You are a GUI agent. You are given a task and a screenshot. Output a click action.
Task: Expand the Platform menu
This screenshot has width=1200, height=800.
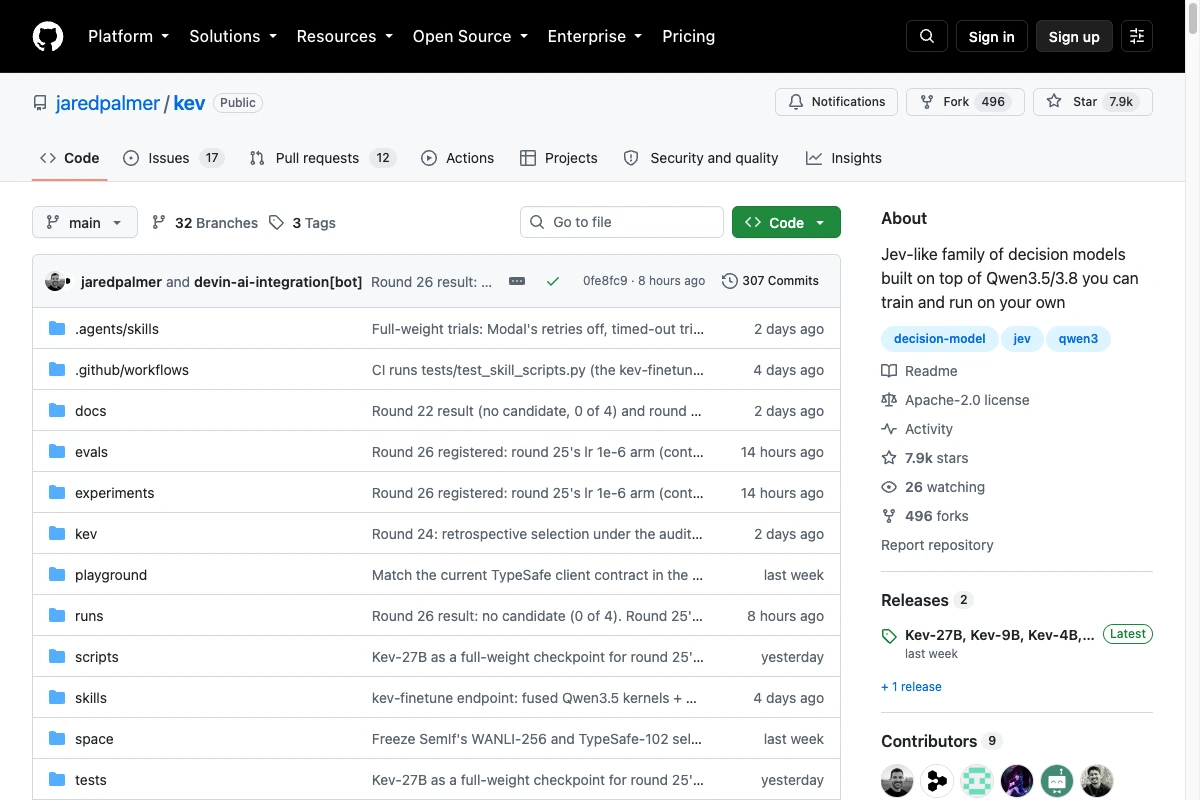click(x=128, y=36)
